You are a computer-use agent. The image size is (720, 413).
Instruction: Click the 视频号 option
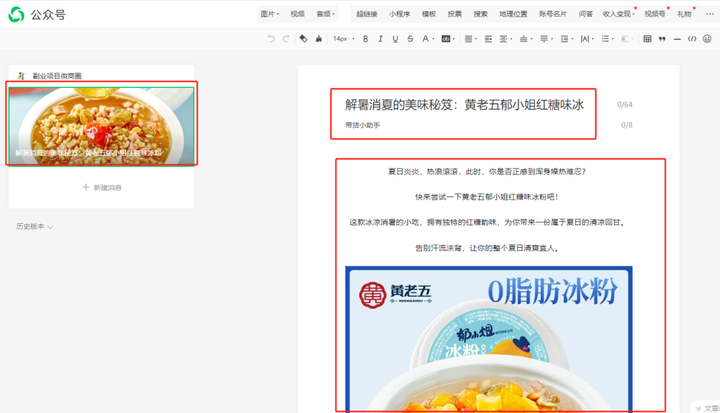click(655, 14)
